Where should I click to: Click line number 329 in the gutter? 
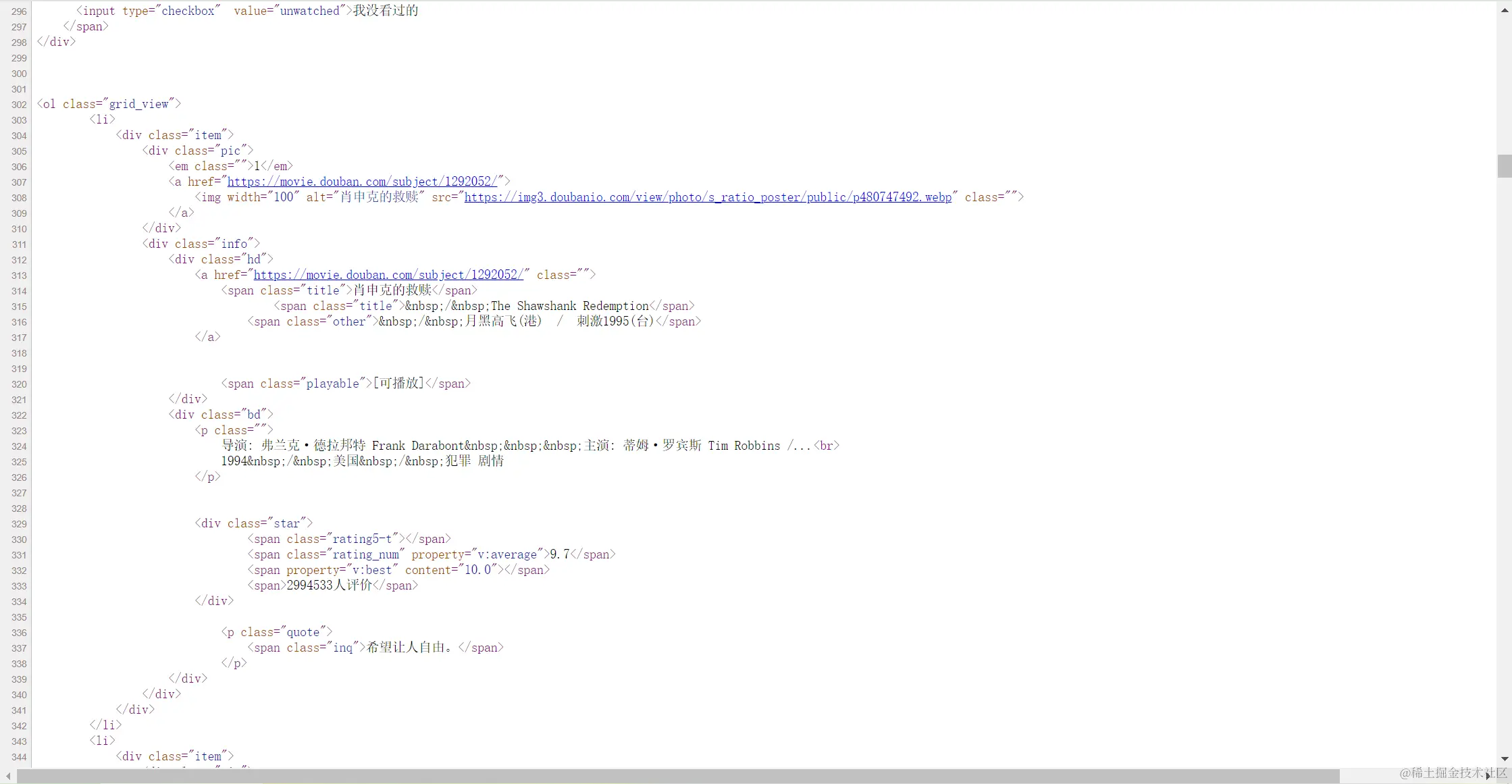[x=19, y=524]
